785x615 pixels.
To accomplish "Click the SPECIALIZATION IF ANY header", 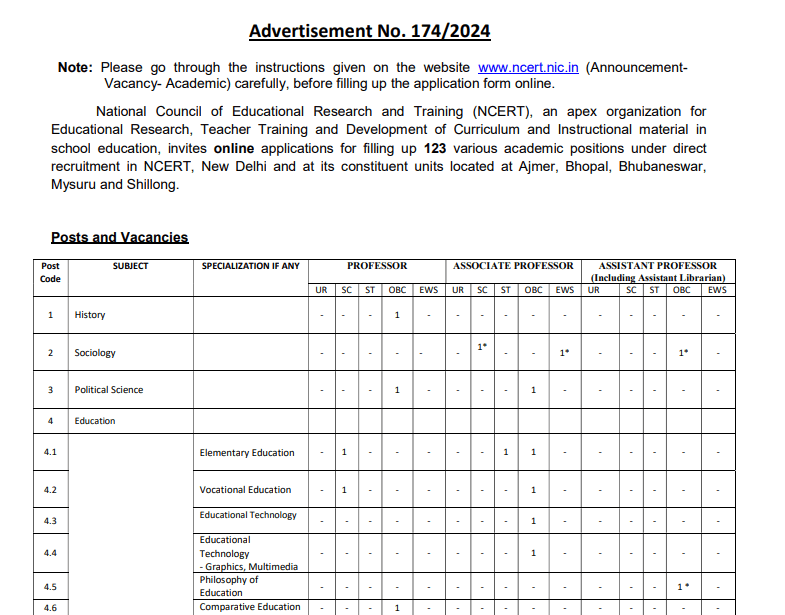I will click(250, 266).
